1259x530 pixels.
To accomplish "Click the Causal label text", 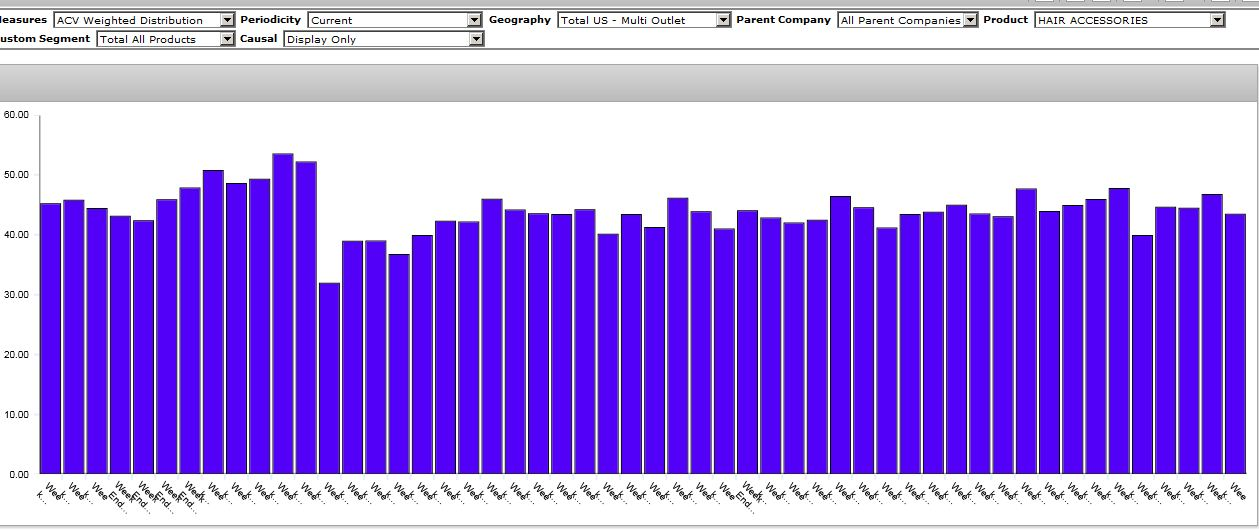I will pyautogui.click(x=258, y=39).
